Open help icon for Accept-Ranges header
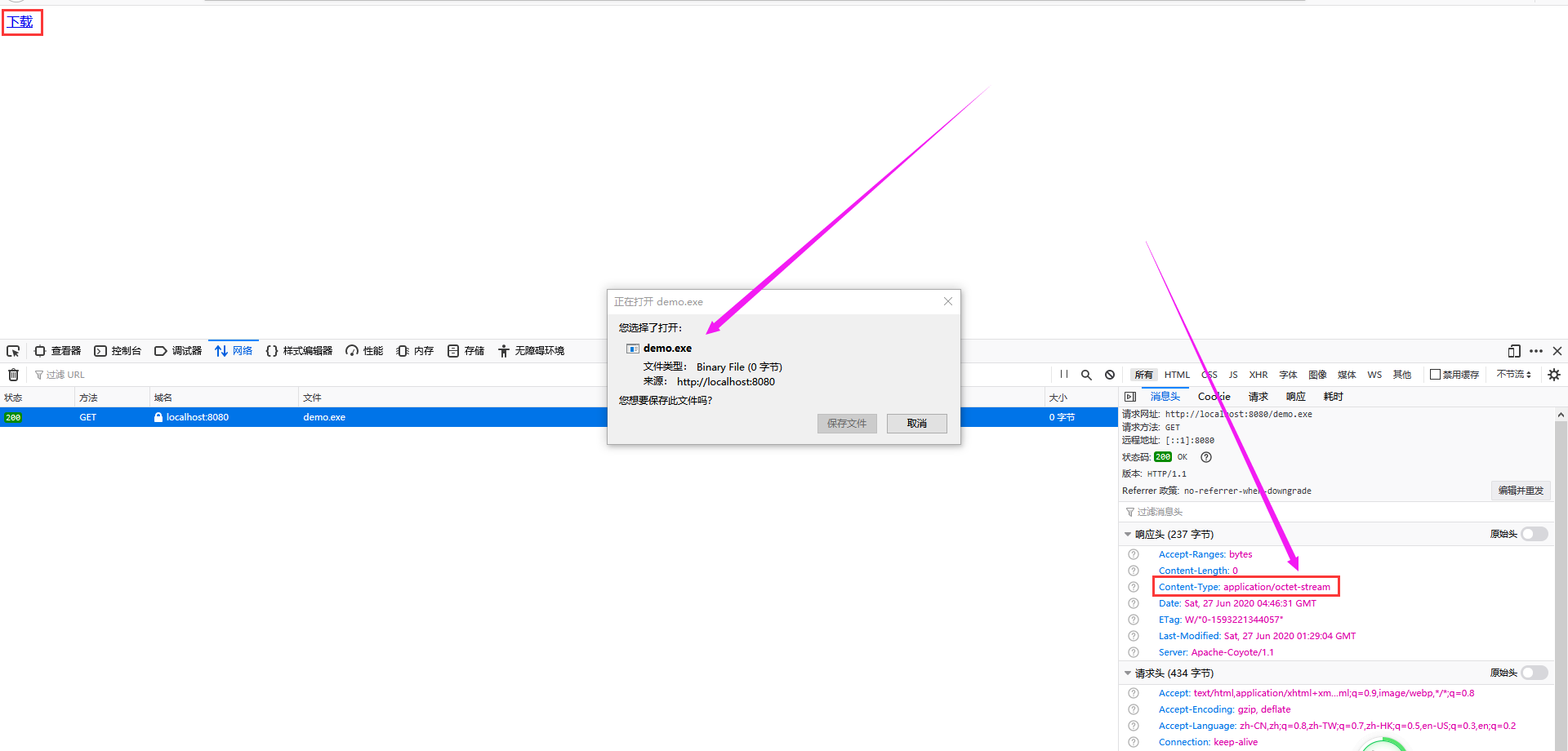Screen dimensions: 1568x751 (1134, 554)
